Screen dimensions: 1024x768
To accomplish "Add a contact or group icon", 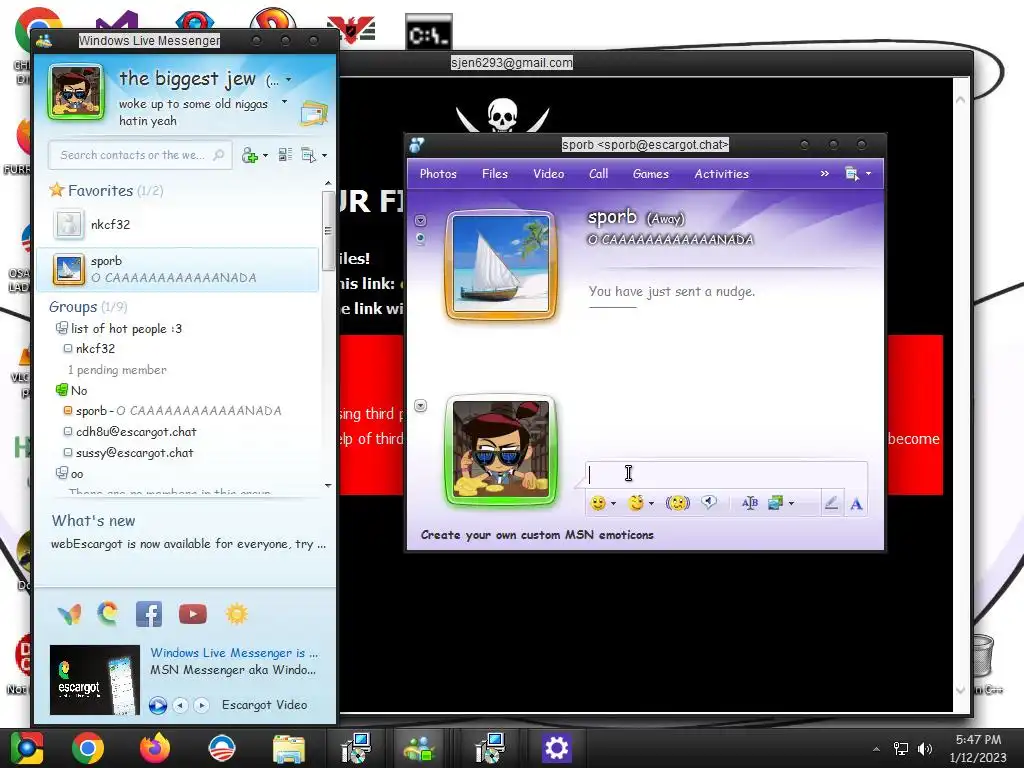I will point(249,155).
